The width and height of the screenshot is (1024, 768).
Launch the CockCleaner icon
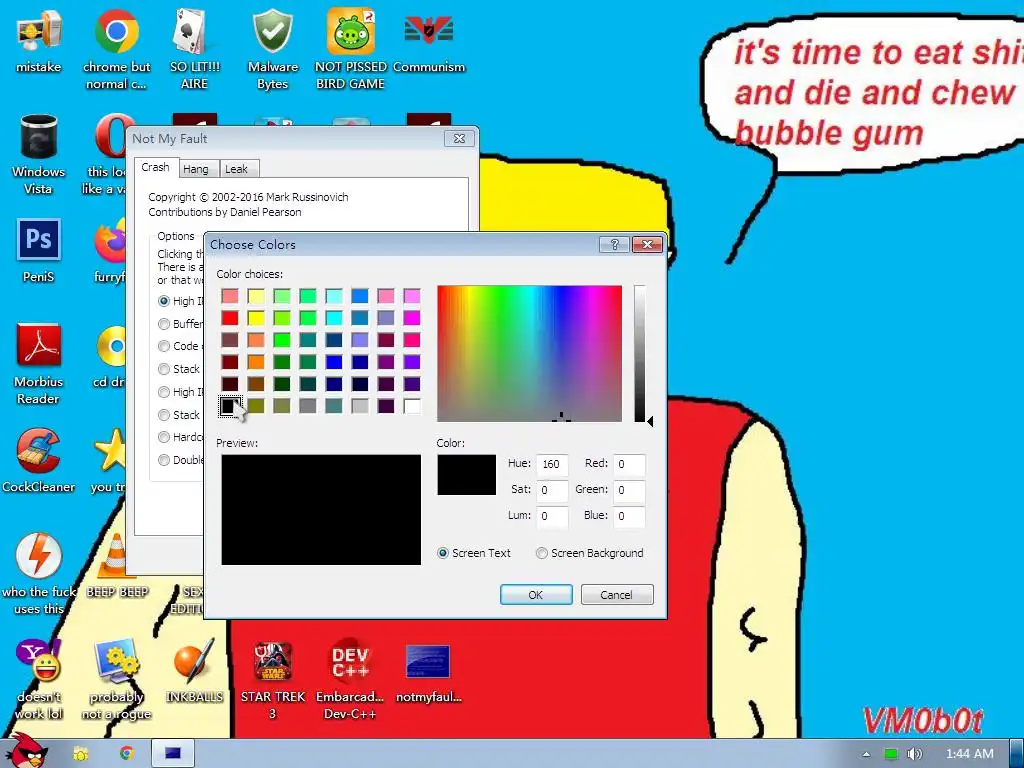[x=39, y=460]
